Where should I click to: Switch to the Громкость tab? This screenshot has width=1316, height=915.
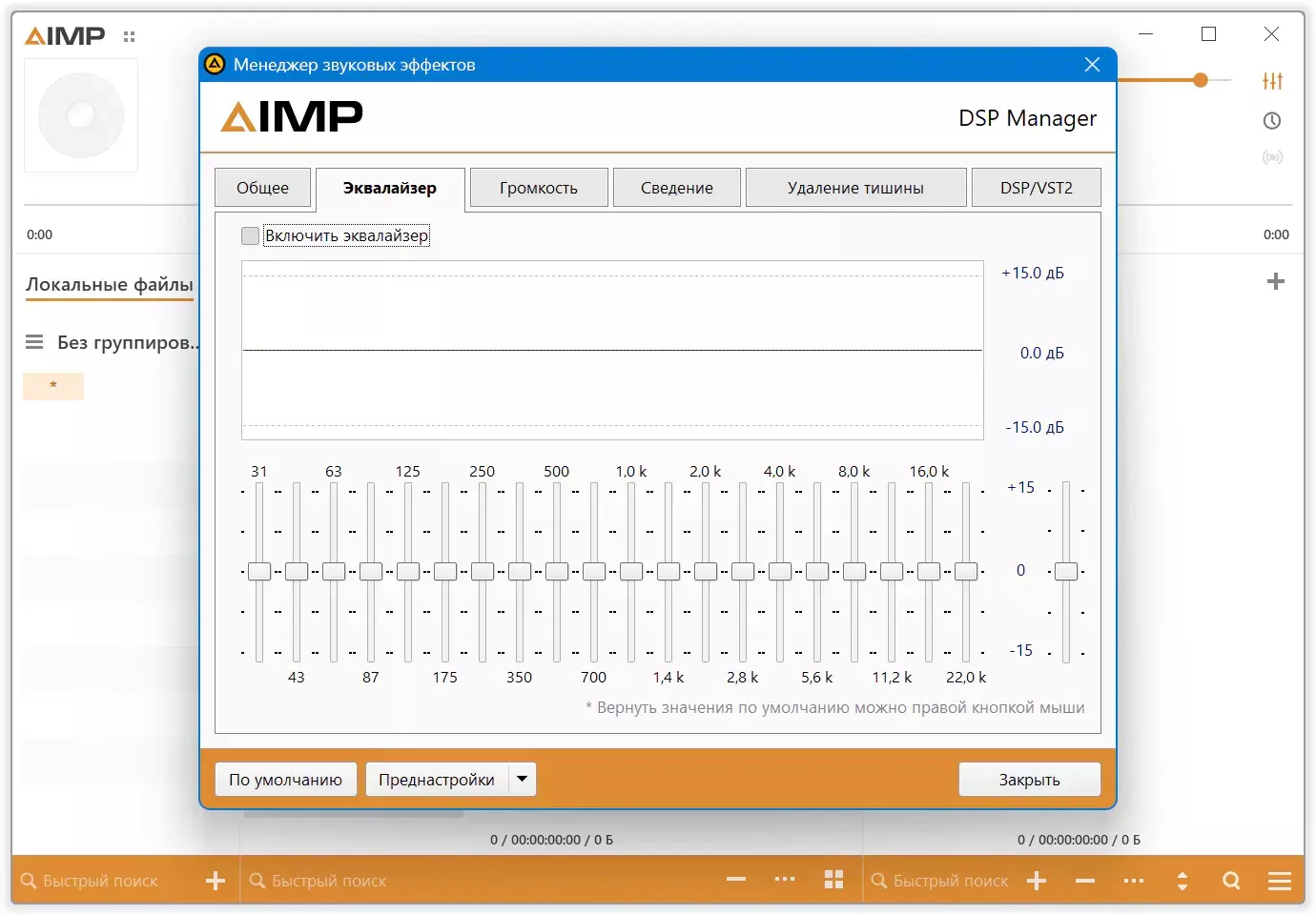click(539, 188)
